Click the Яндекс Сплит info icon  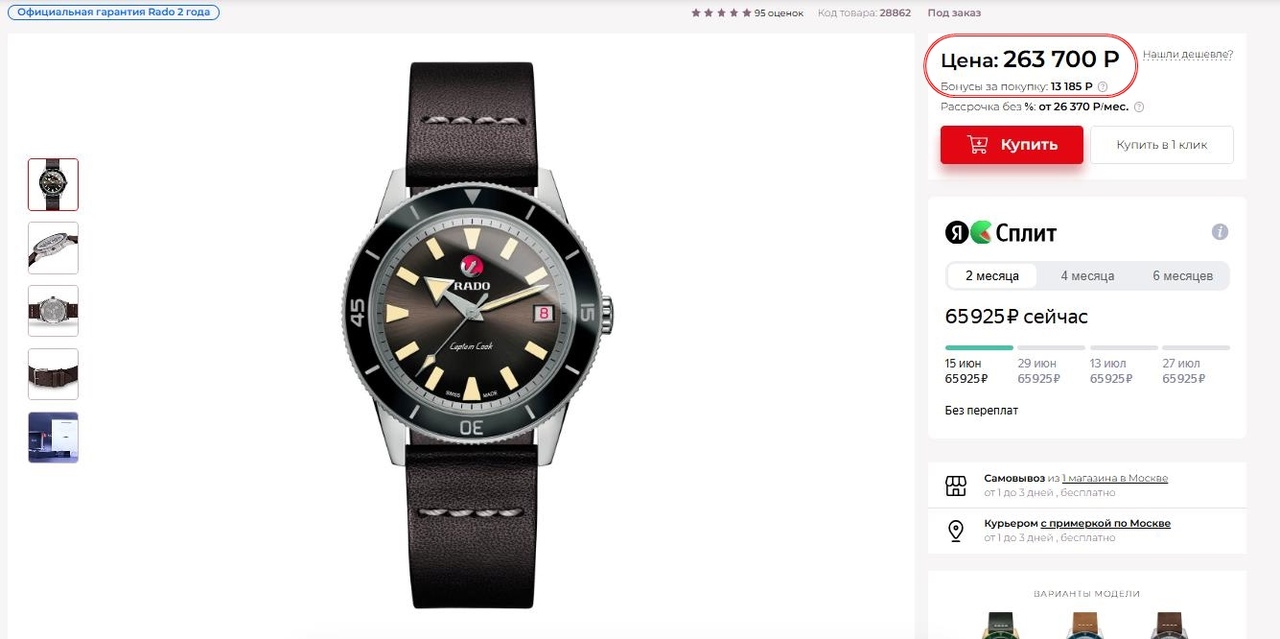1219,232
